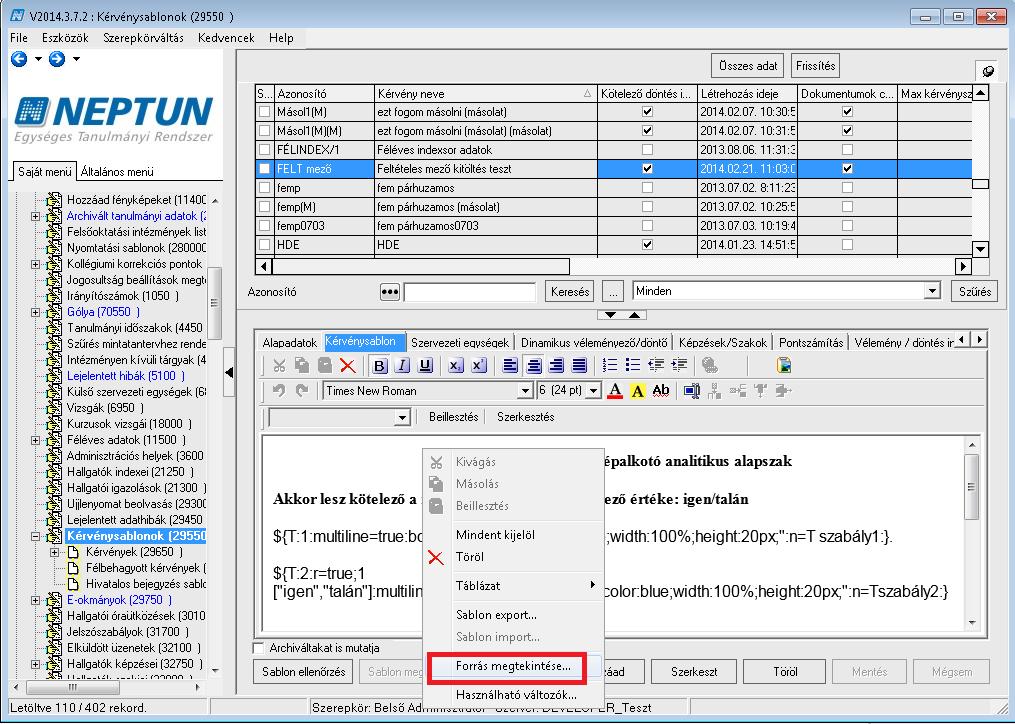
Task: Choose Sablon export... in context menu
Action: click(x=496, y=615)
